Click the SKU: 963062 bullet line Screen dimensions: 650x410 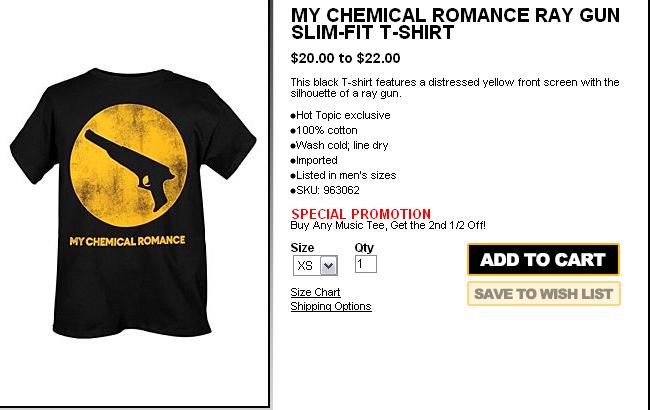325,190
